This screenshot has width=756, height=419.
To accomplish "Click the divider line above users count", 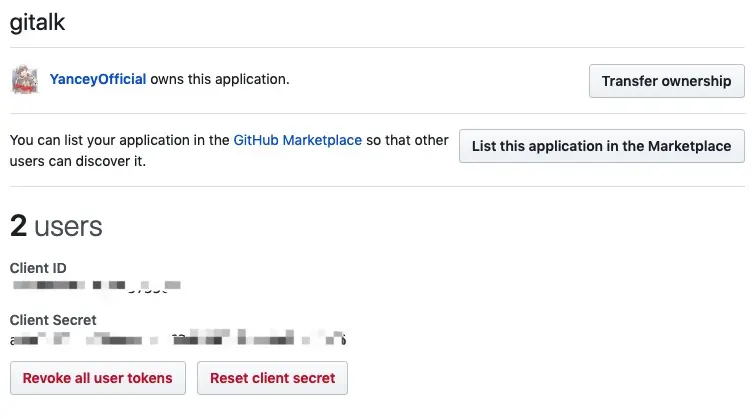I will tap(378, 186).
